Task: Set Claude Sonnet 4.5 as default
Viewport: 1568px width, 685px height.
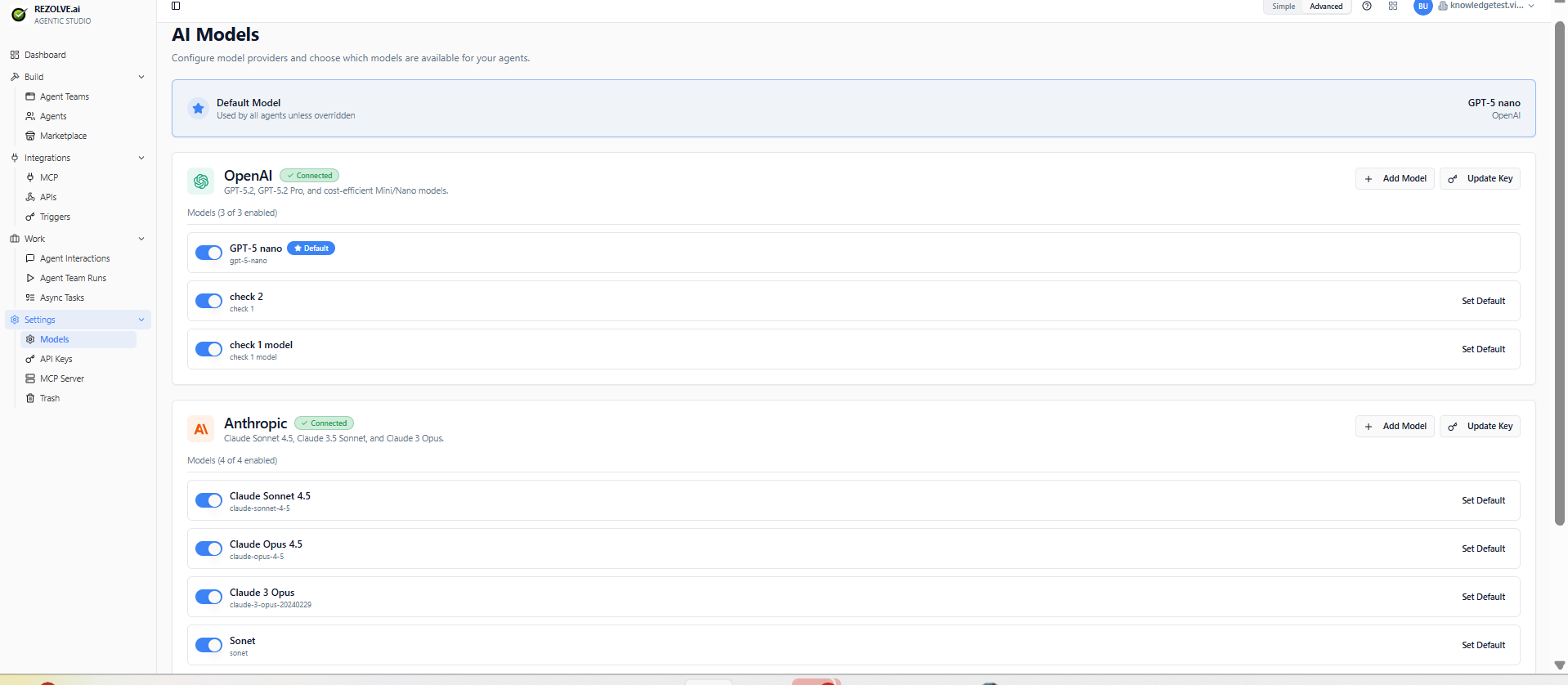Action: point(1483,500)
